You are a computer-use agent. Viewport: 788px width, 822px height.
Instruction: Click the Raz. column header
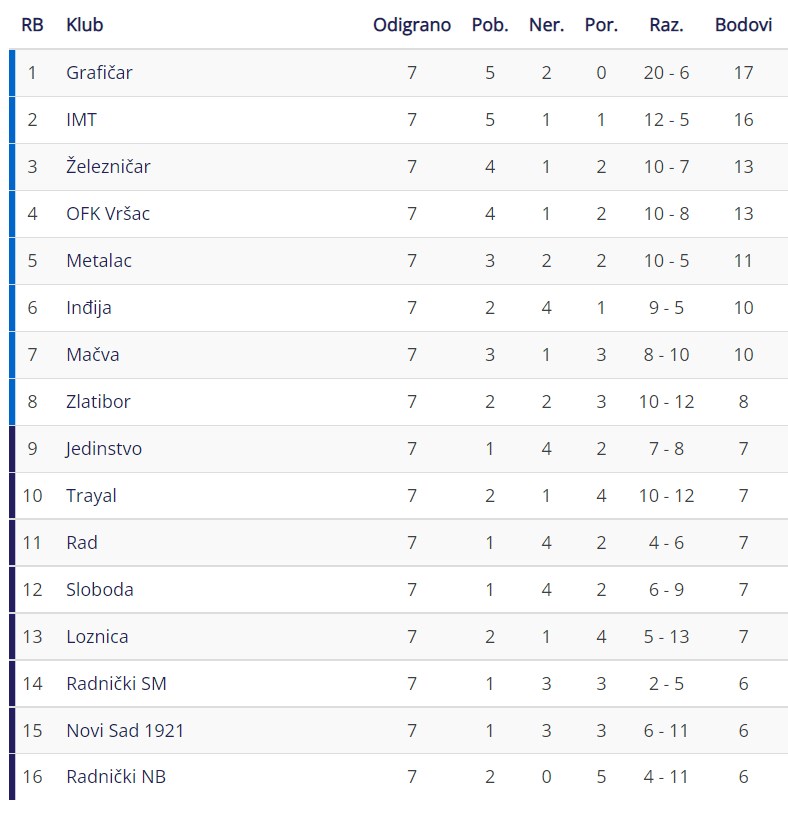(666, 25)
